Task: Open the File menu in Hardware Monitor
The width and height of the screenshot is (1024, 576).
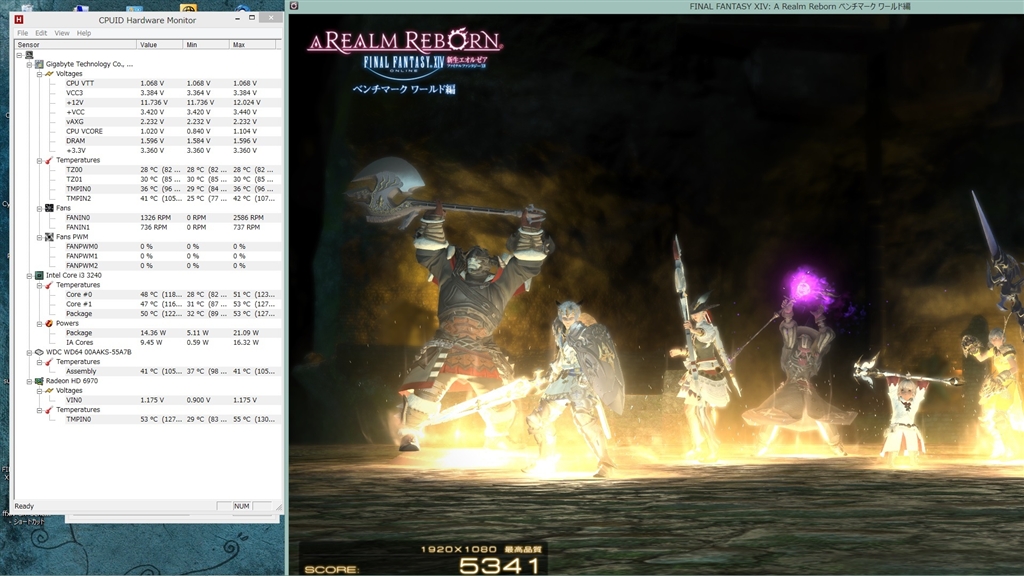Action: (x=22, y=33)
